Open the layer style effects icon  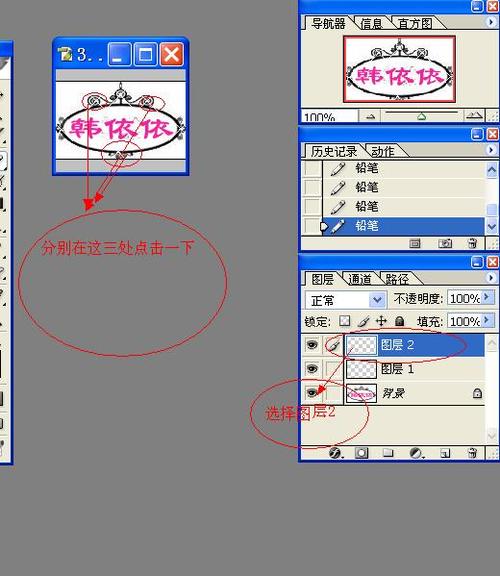tap(335, 453)
